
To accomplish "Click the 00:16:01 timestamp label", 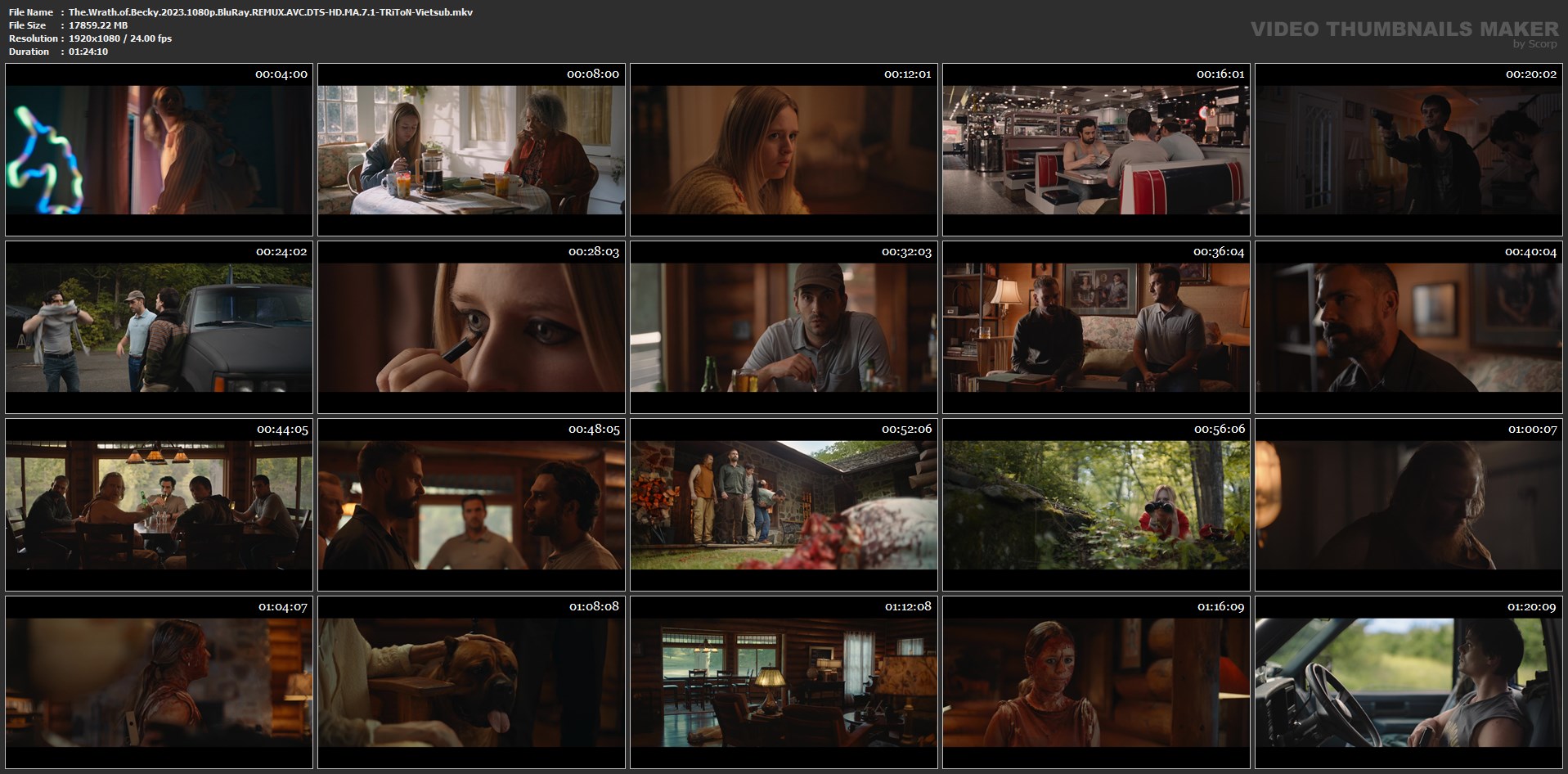I will coord(1220,74).
